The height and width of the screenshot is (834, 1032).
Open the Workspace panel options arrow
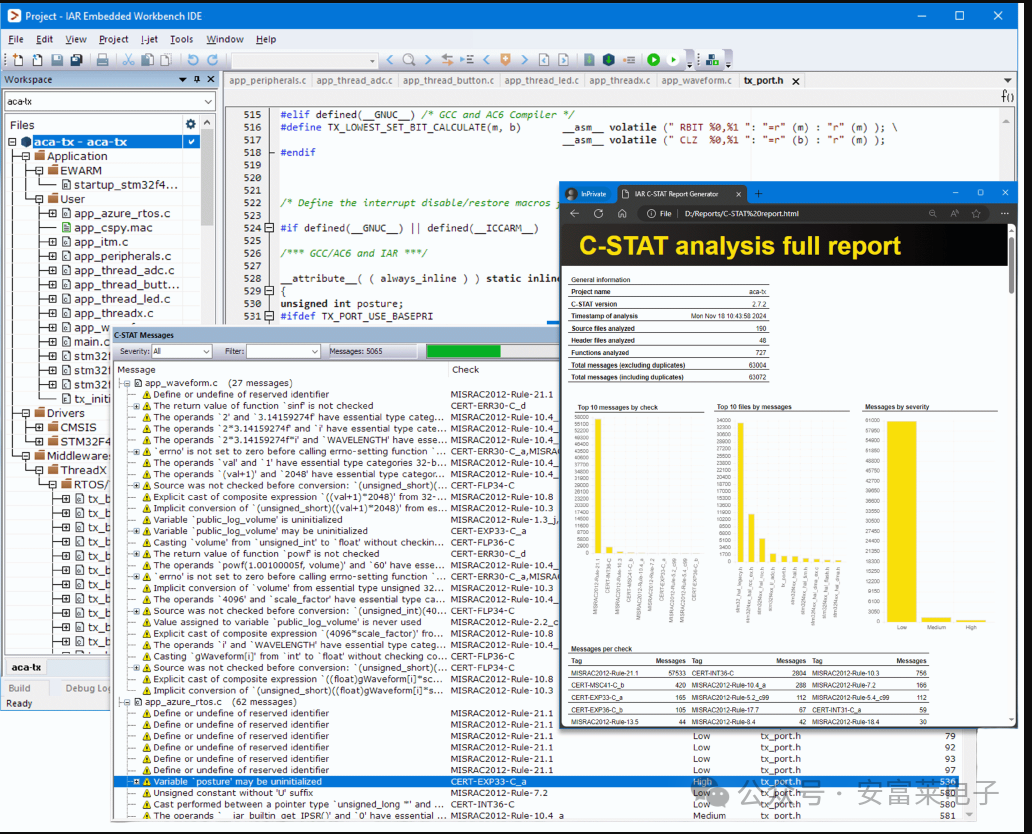182,79
